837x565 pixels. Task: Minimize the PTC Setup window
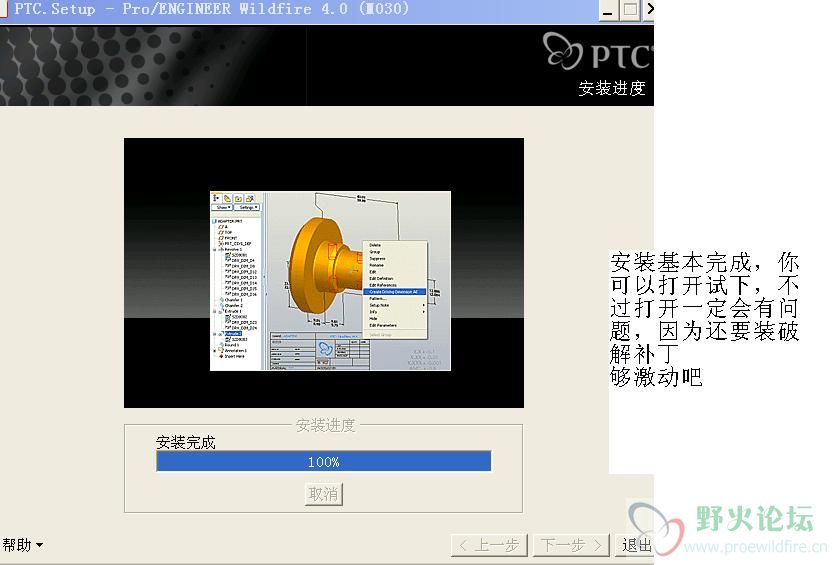coord(607,10)
